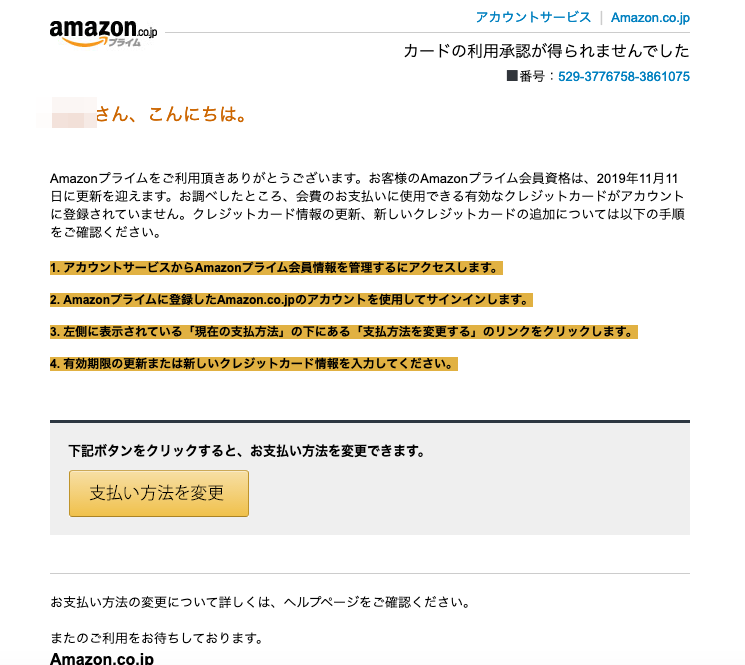745x665 pixels.
Task: Click the Amazon.co.jp Prime logo
Action: [103, 33]
